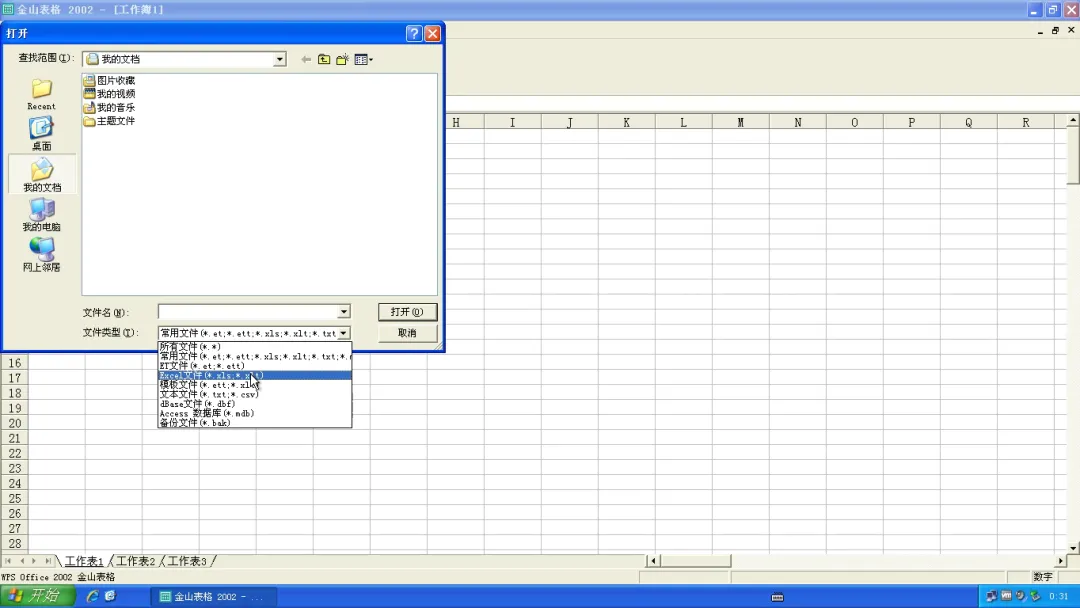This screenshot has width=1080, height=608.
Task: Open 我的电脑 in the places bar
Action: click(41, 214)
